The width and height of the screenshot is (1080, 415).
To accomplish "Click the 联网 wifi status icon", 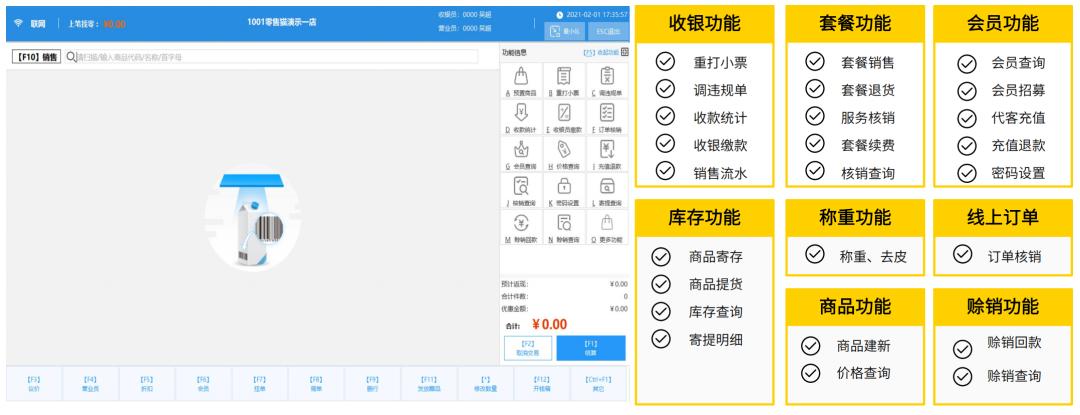I will point(19,23).
